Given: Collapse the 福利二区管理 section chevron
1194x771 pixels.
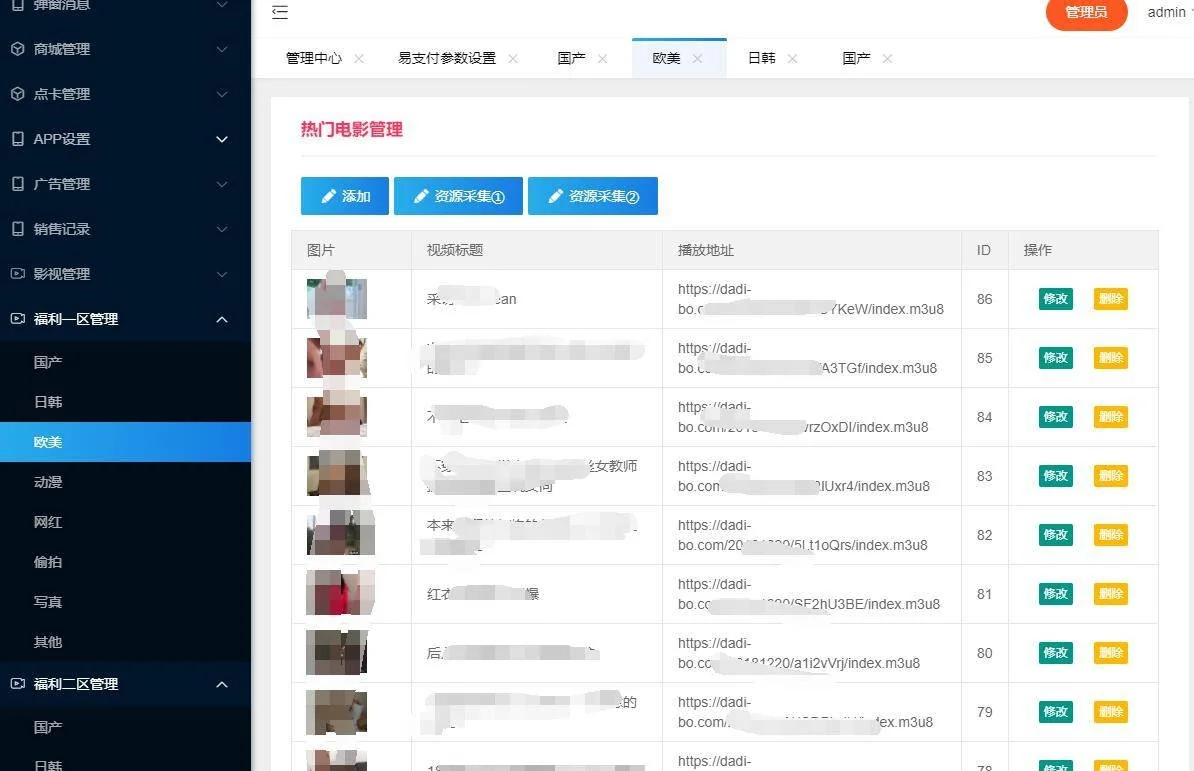Looking at the screenshot, I should [222, 684].
